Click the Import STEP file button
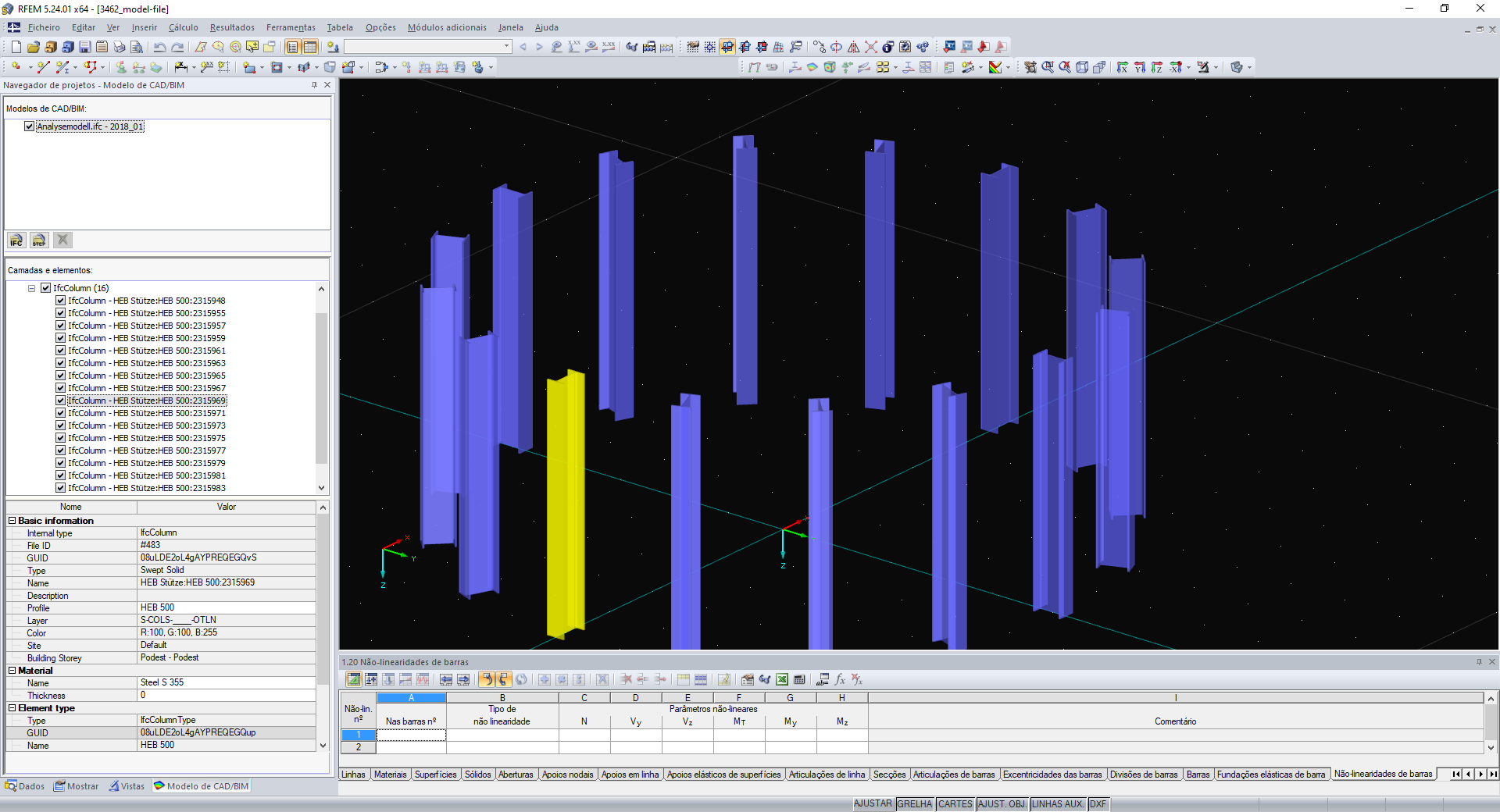 (40, 240)
